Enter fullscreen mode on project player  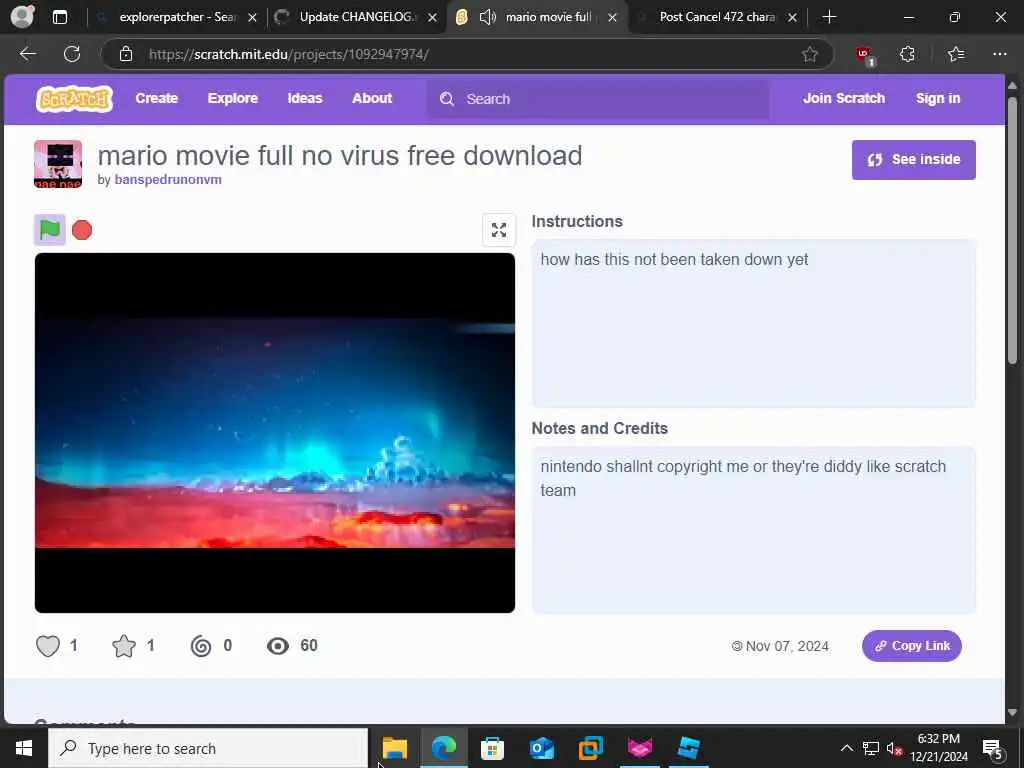pyautogui.click(x=499, y=230)
